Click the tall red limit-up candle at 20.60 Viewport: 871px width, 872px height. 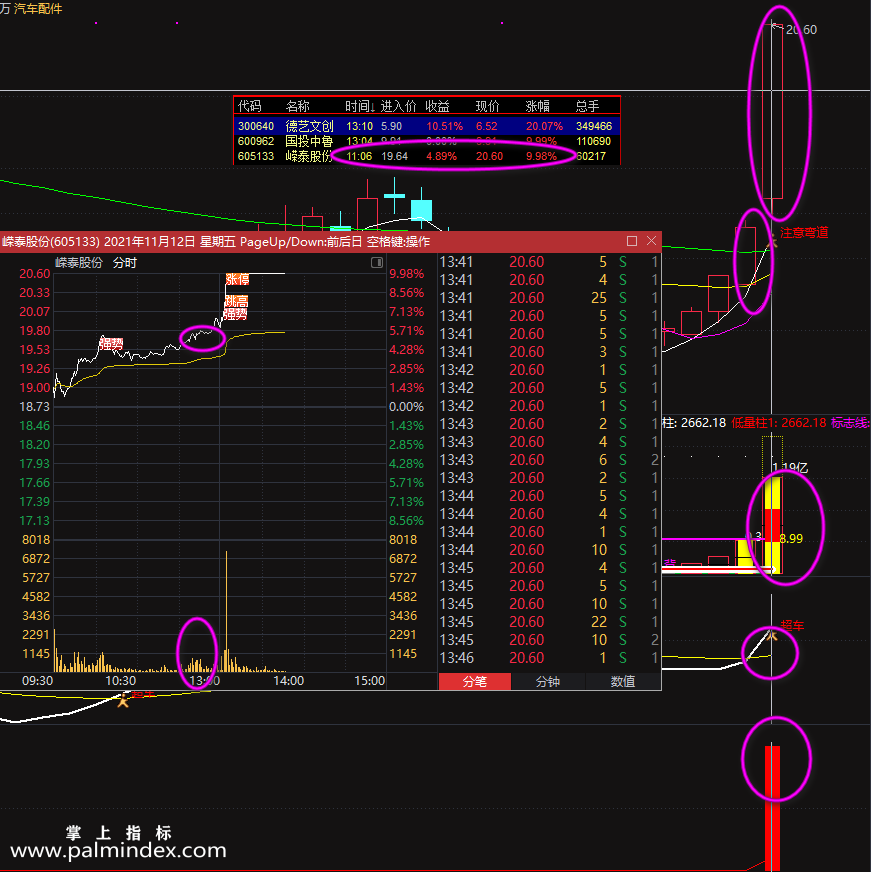click(772, 111)
